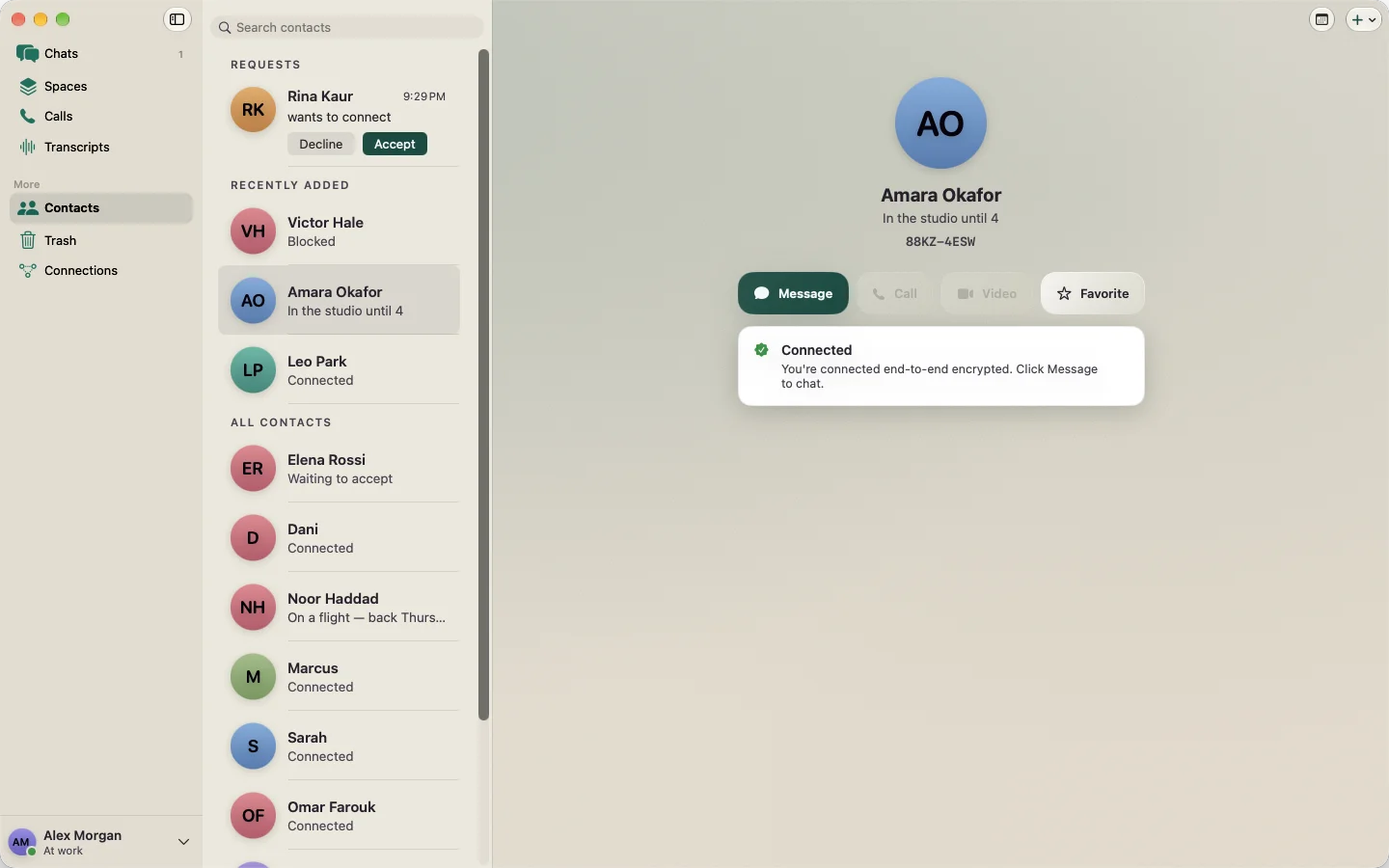Click the contact code 88KZ-4ESW

pyautogui.click(x=940, y=242)
